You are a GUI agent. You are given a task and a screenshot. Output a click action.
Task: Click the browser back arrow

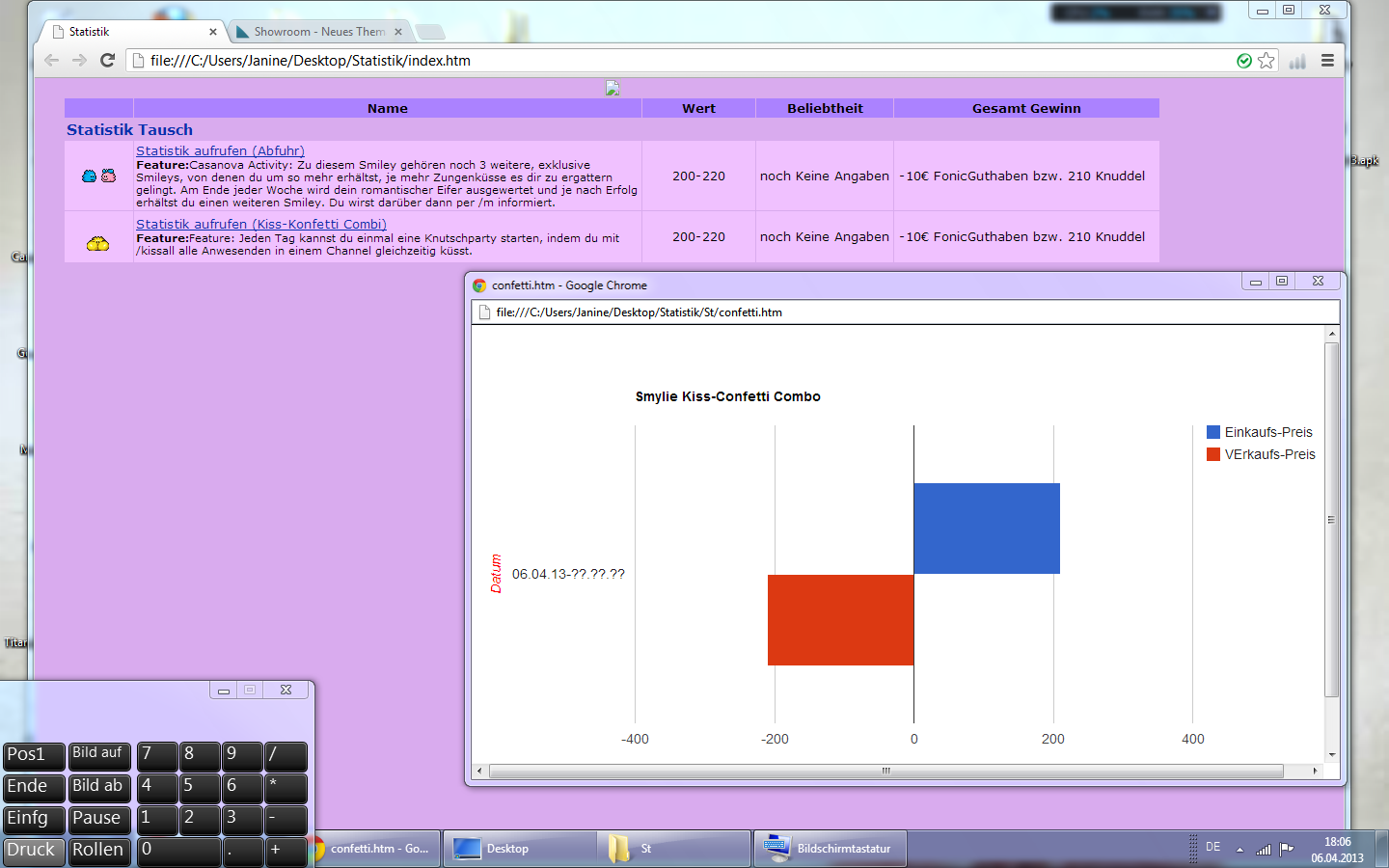[x=52, y=61]
